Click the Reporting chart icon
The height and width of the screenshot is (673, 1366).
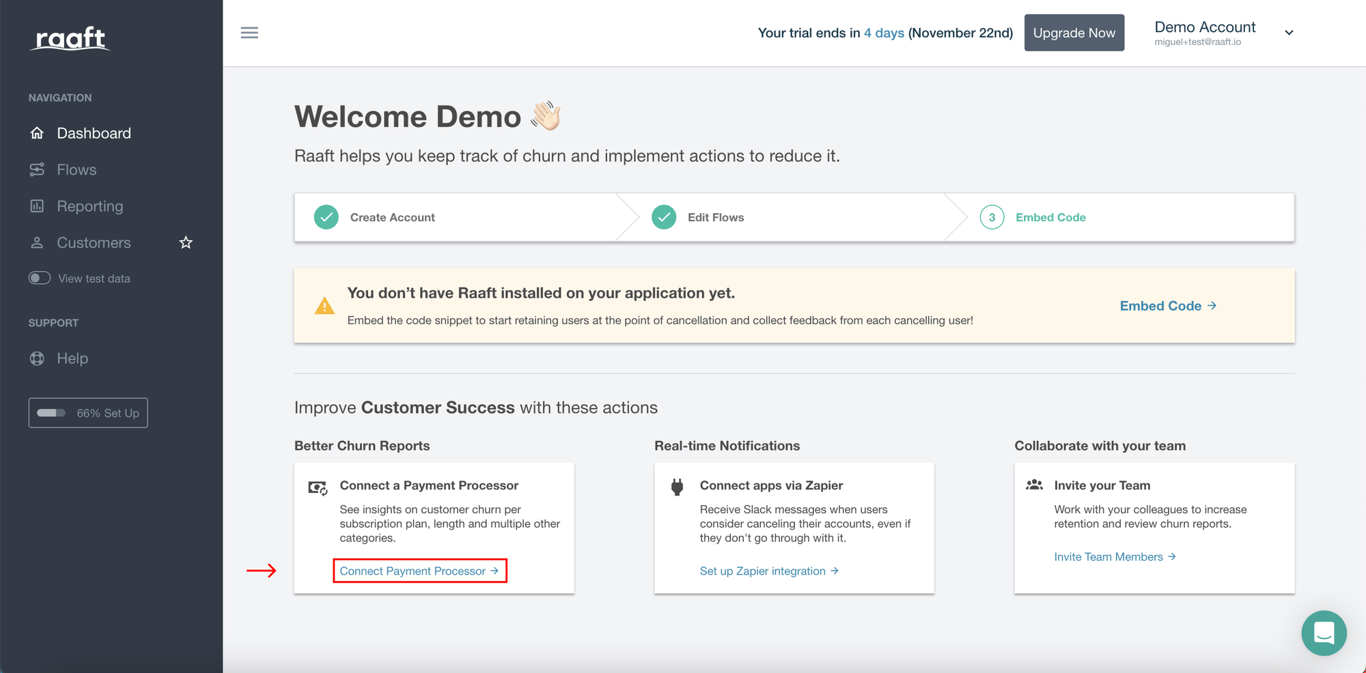[x=37, y=206]
